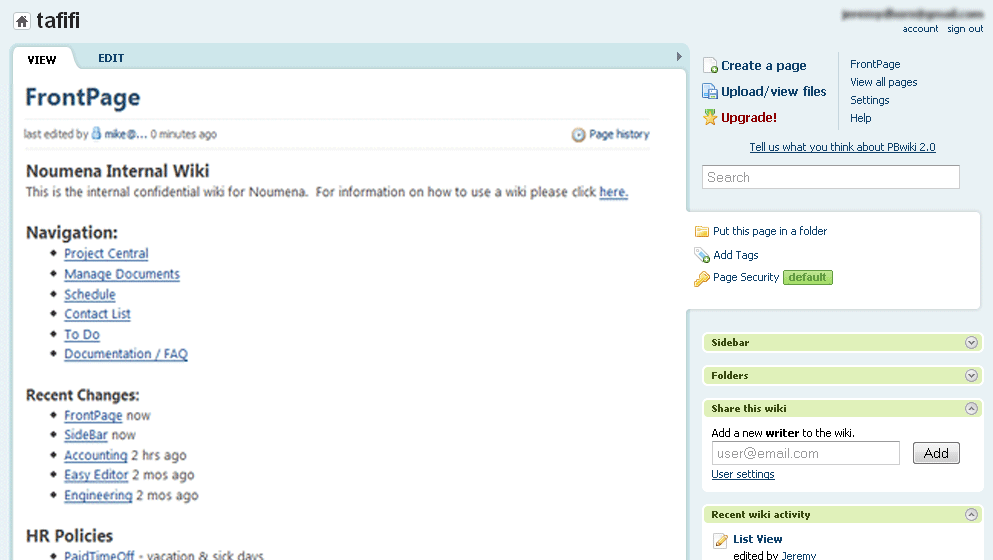Collapse the Share this wiki panel

[970, 409]
